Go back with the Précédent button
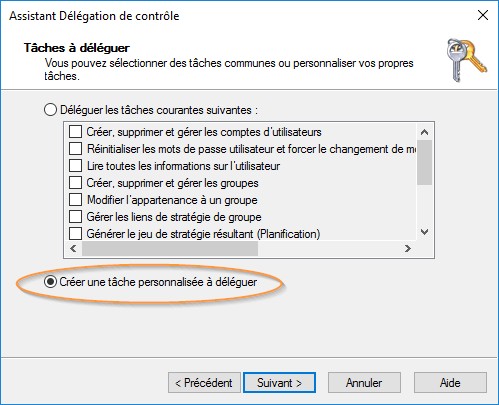The image size is (499, 405). tap(204, 383)
